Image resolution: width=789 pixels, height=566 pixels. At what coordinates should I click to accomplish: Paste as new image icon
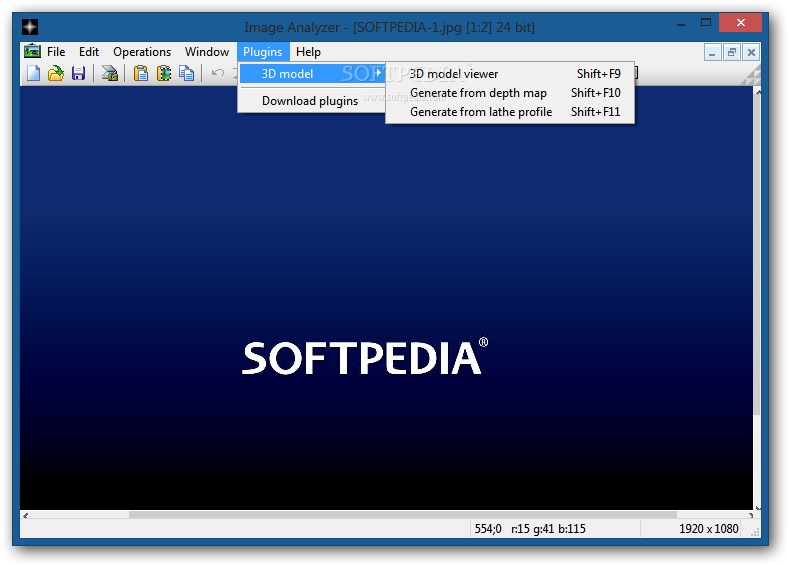point(164,73)
